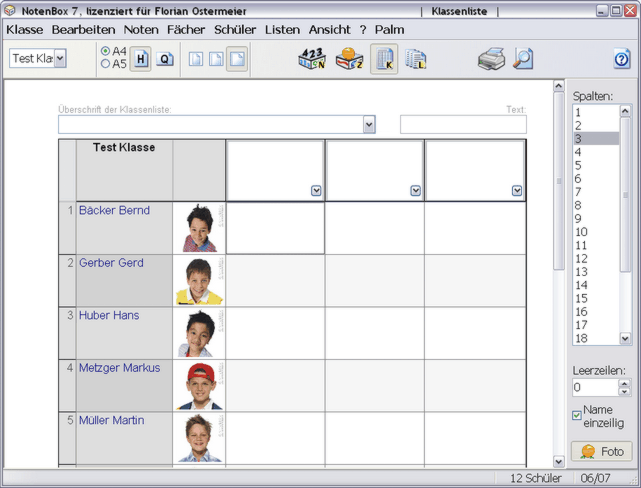The width and height of the screenshot is (641, 488).
Task: Select portrait format H icon
Action: 140,59
